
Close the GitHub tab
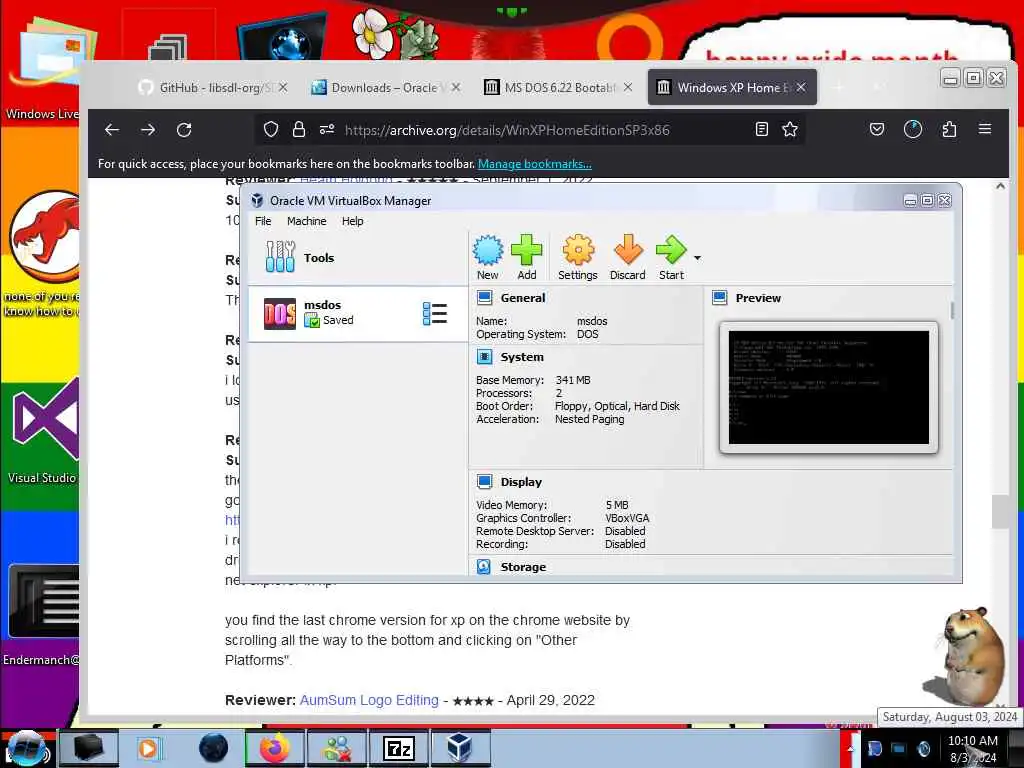tap(283, 87)
